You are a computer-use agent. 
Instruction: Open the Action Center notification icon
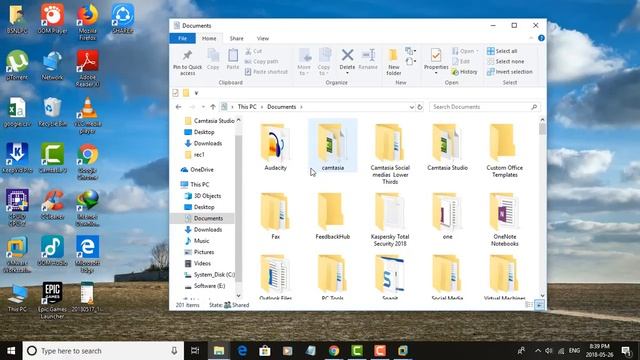tap(626, 351)
